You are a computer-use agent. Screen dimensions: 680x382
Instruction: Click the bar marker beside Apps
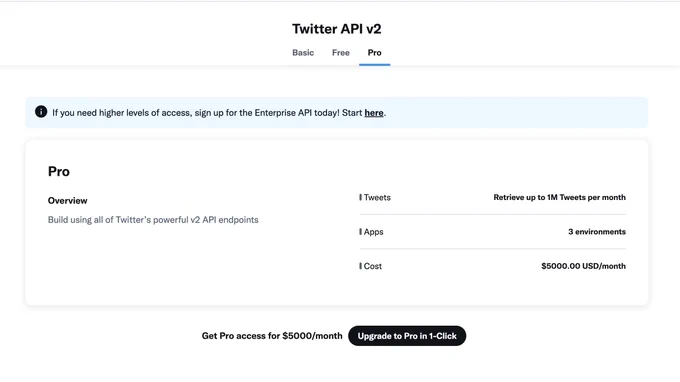click(x=360, y=232)
